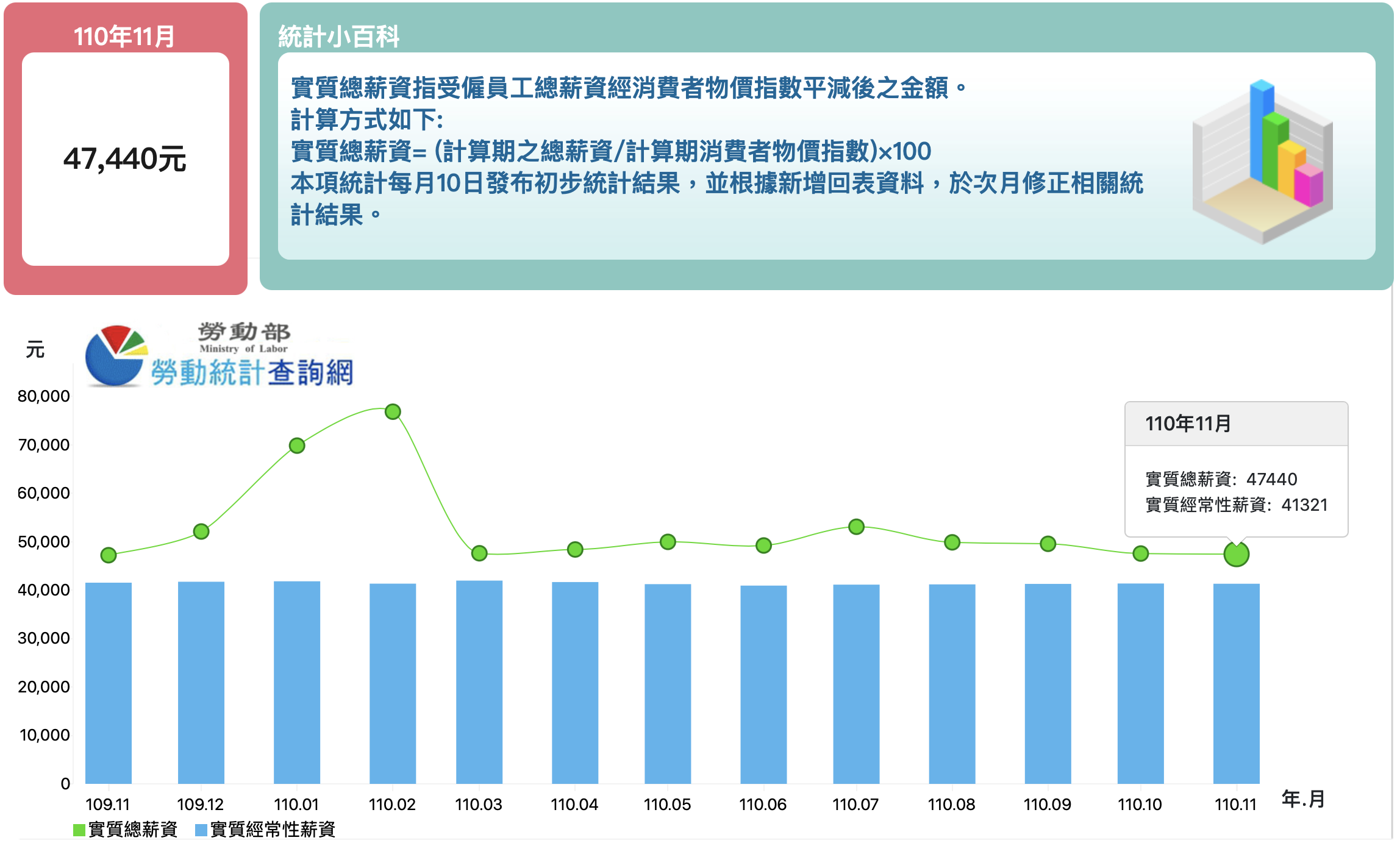Click the 50,000 y-axis label
Viewport: 1400px width, 857px height.
pos(43,541)
